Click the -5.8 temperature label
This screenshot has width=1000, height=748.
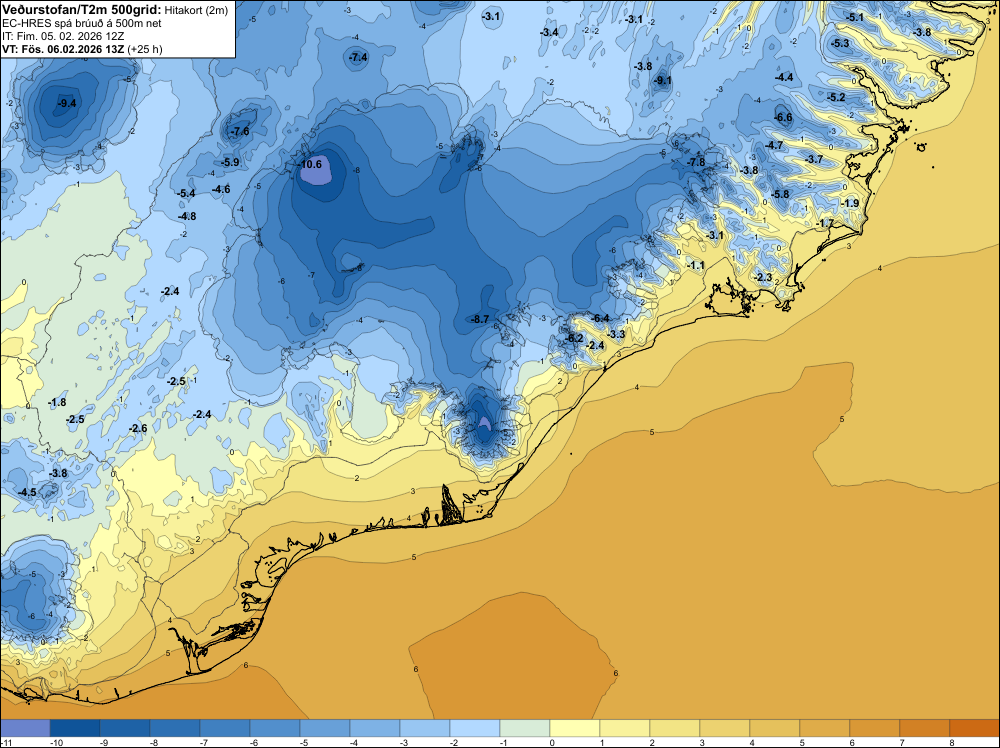(x=780, y=195)
